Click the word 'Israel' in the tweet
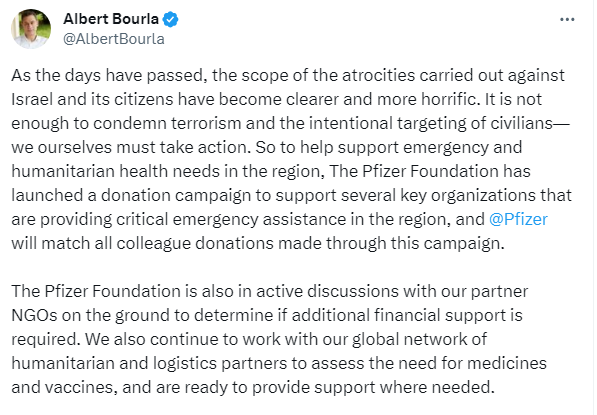Image resolution: width=597 pixels, height=415 pixels. [x=32, y=99]
